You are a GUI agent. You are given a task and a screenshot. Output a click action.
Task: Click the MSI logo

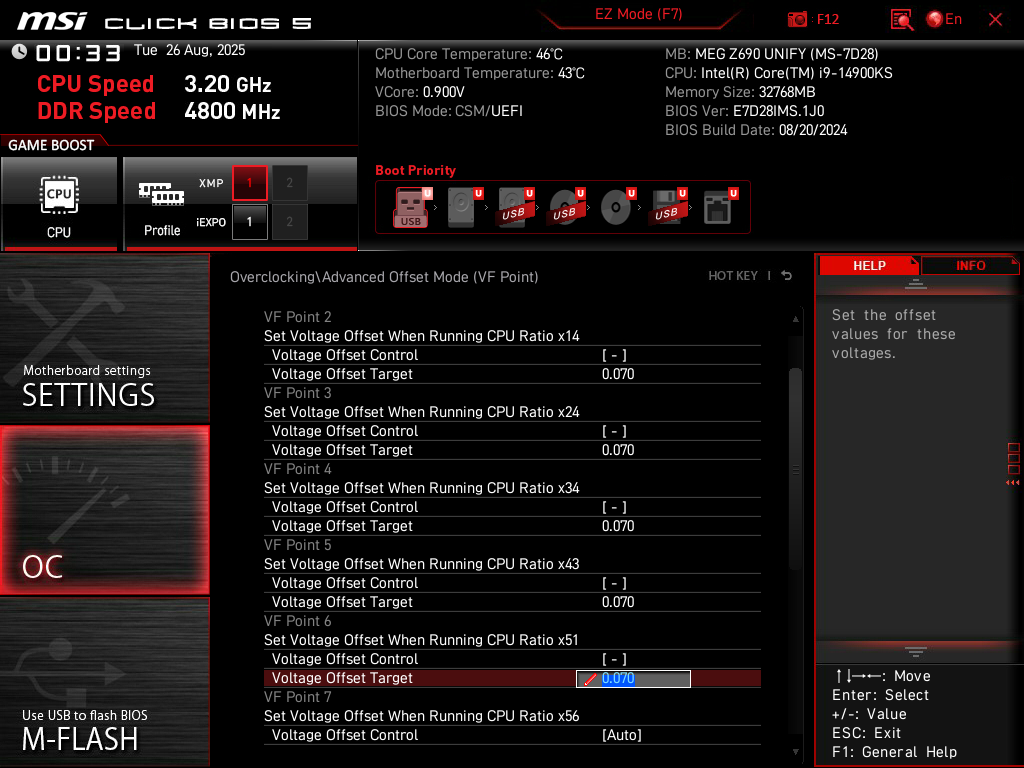pyautogui.click(x=52, y=21)
